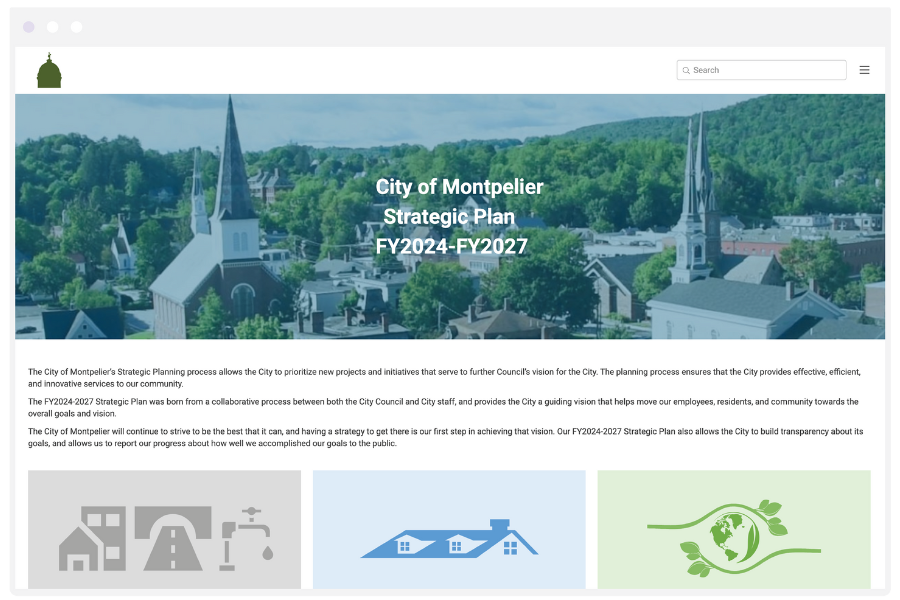Viewport: 900px width, 600px height.
Task: Click paragraph starting 'The FY2024-2027 Strategic Plan was born'
Action: click(443, 408)
